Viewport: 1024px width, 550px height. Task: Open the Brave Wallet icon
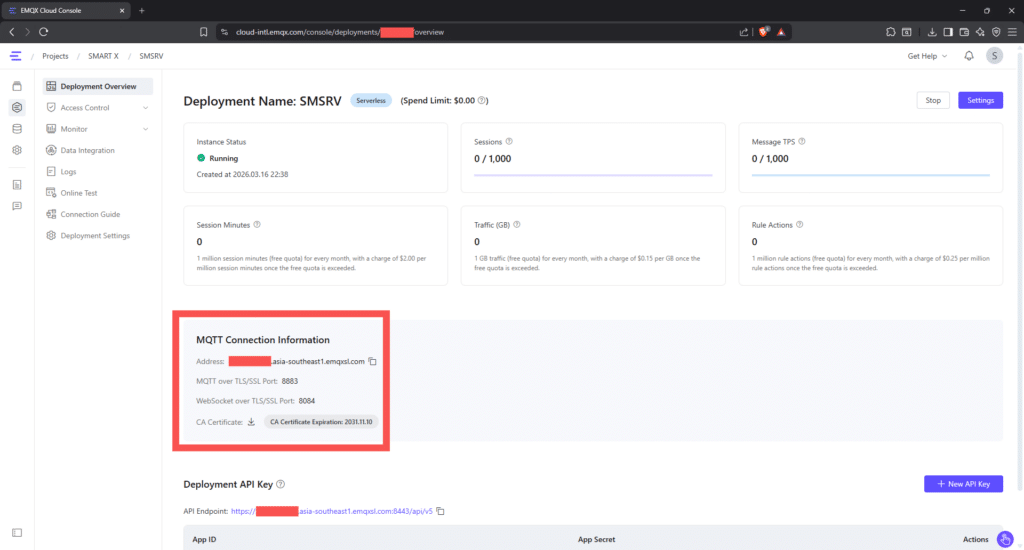964,32
